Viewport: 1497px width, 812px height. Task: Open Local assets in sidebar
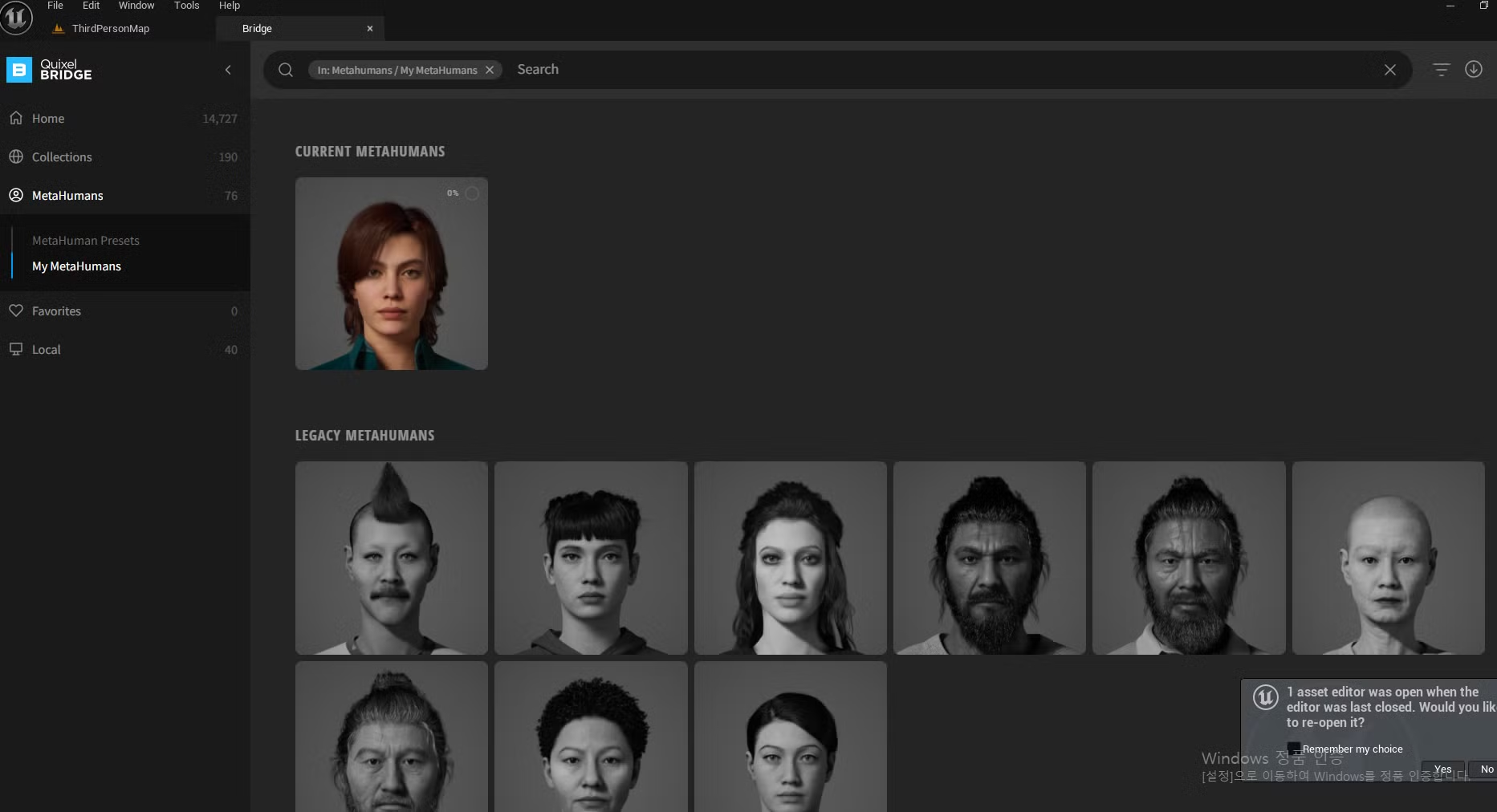[x=125, y=349]
